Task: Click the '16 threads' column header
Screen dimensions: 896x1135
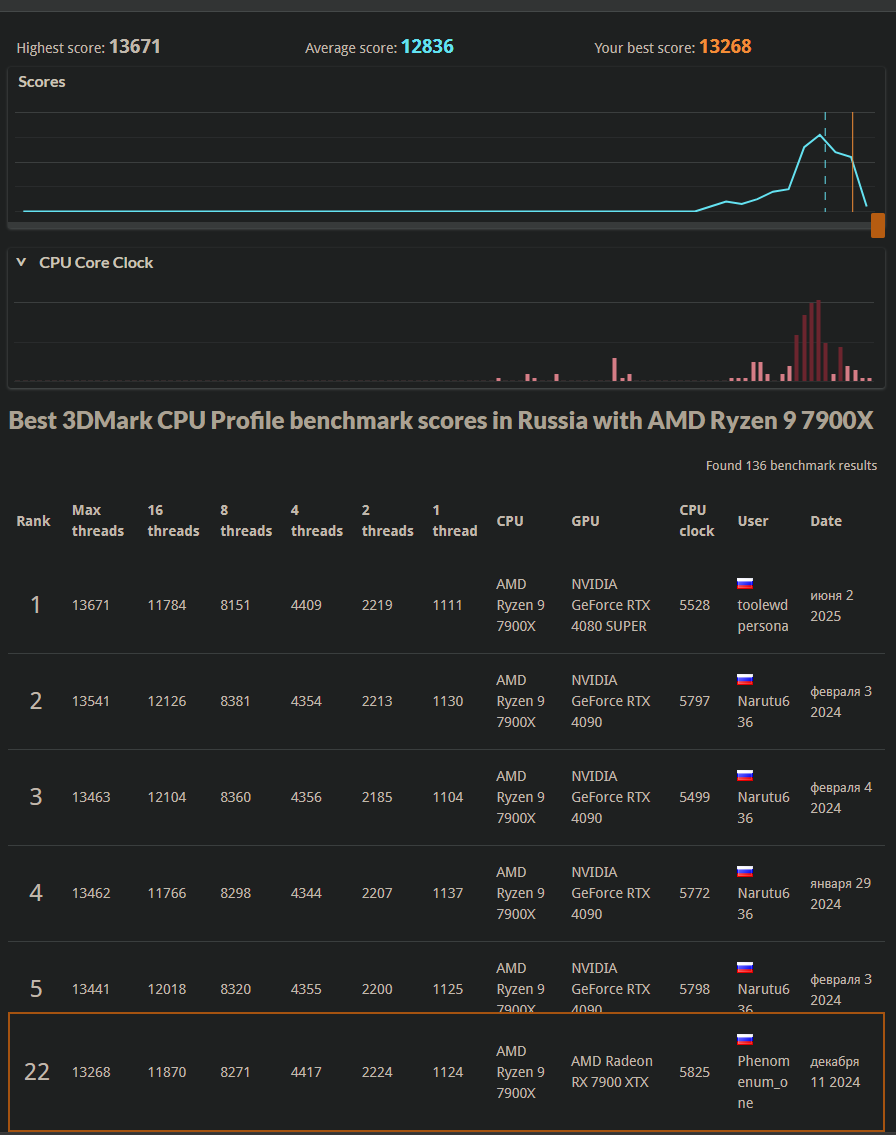Action: [x=173, y=520]
